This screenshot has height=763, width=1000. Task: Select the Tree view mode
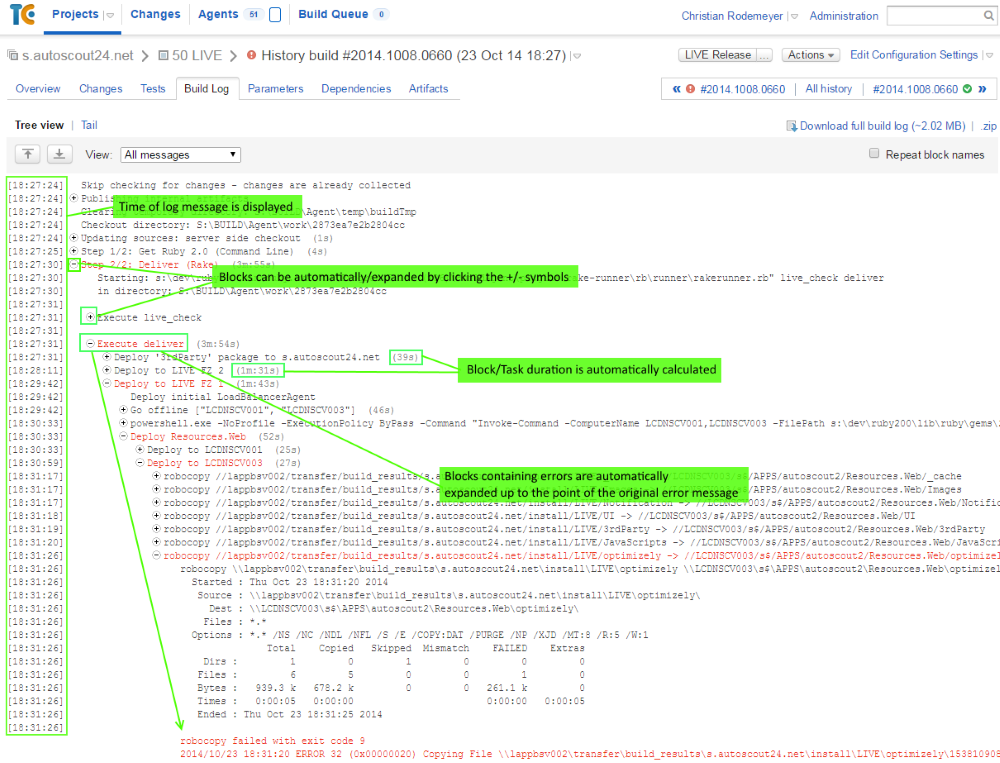(x=39, y=125)
